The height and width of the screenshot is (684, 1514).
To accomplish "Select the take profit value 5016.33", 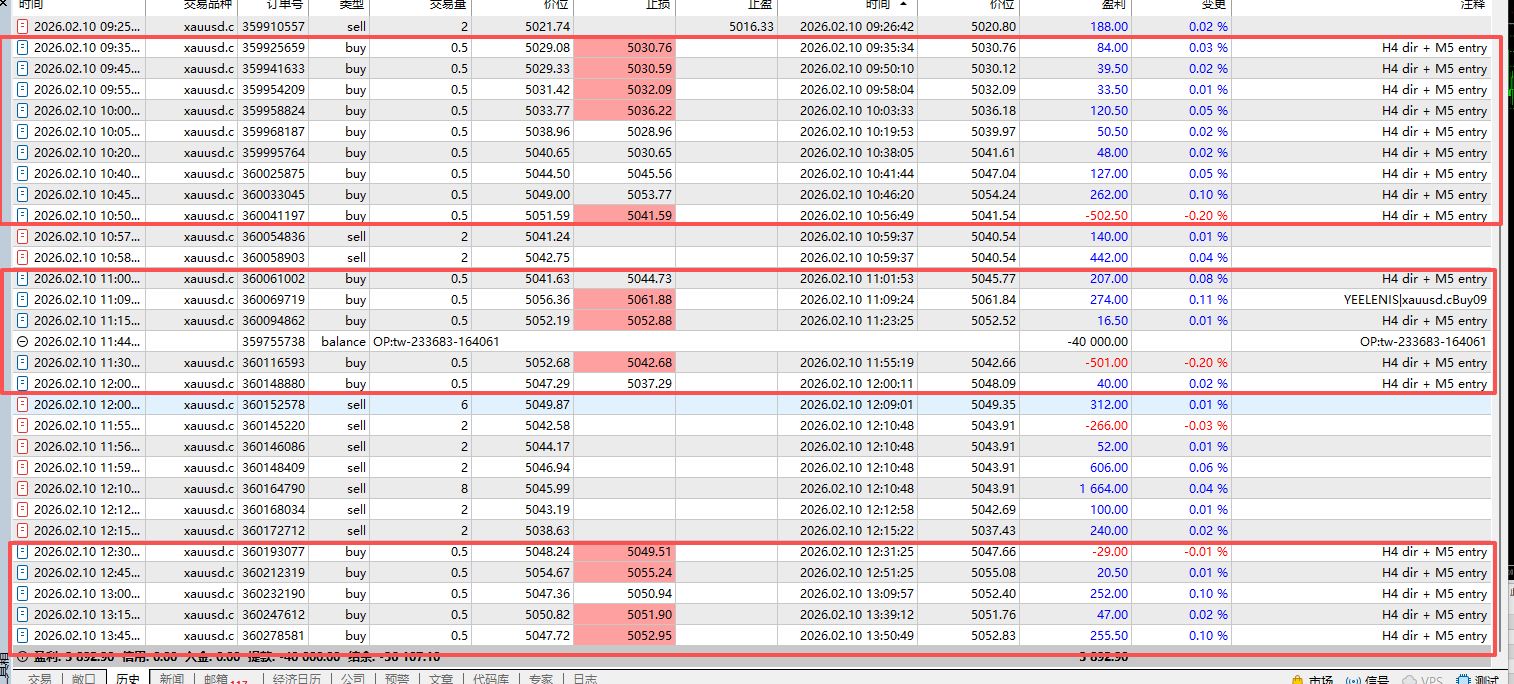I will (x=752, y=27).
